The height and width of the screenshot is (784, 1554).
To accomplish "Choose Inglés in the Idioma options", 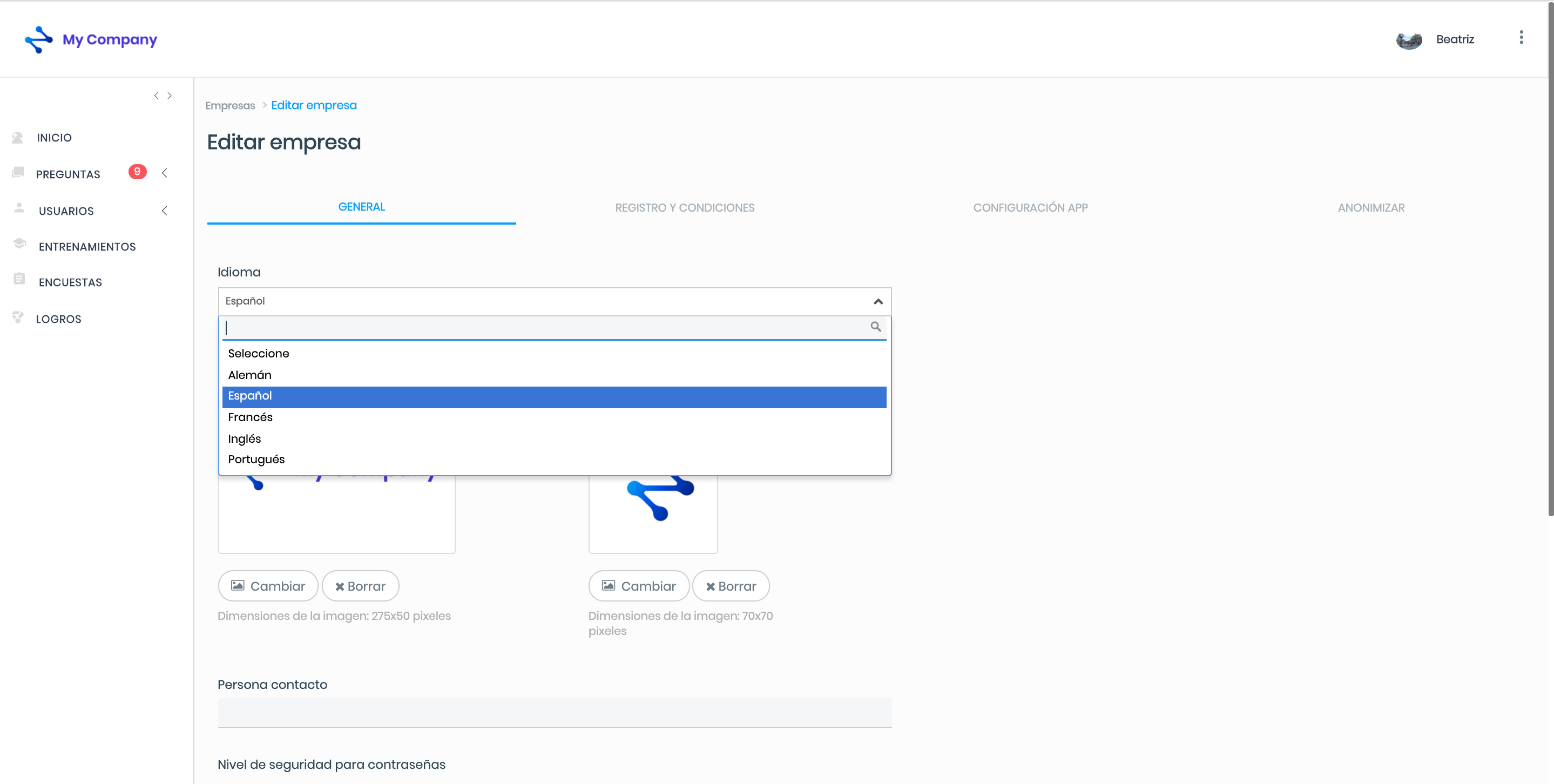I will coord(244,439).
